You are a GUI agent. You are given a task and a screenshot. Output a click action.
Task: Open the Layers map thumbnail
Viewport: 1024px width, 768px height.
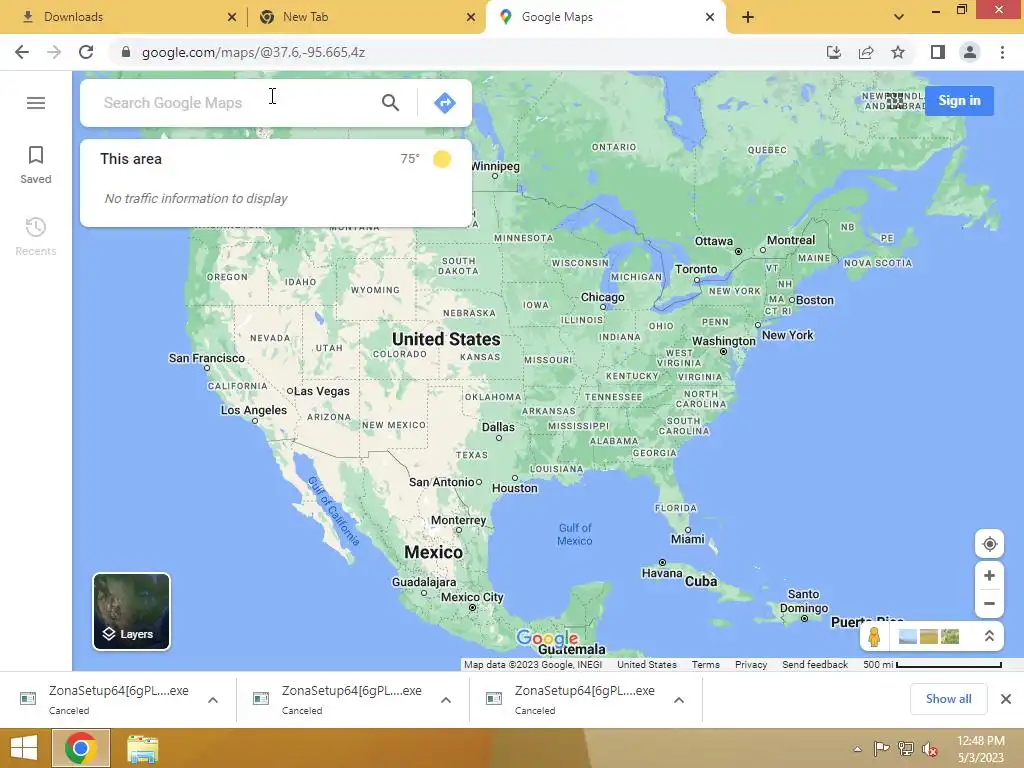131,611
